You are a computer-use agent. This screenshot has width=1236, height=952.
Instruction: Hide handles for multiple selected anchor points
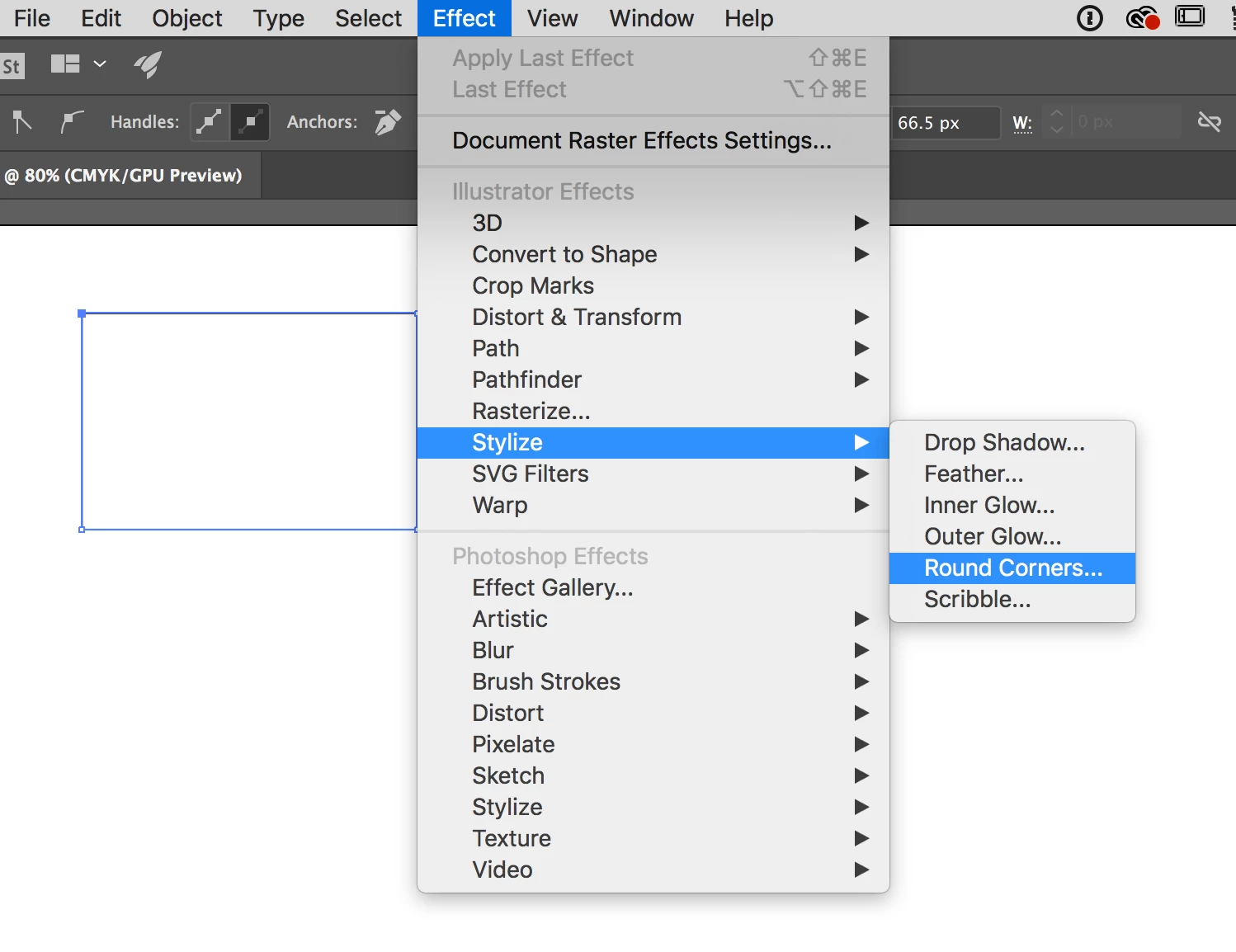[x=250, y=122]
